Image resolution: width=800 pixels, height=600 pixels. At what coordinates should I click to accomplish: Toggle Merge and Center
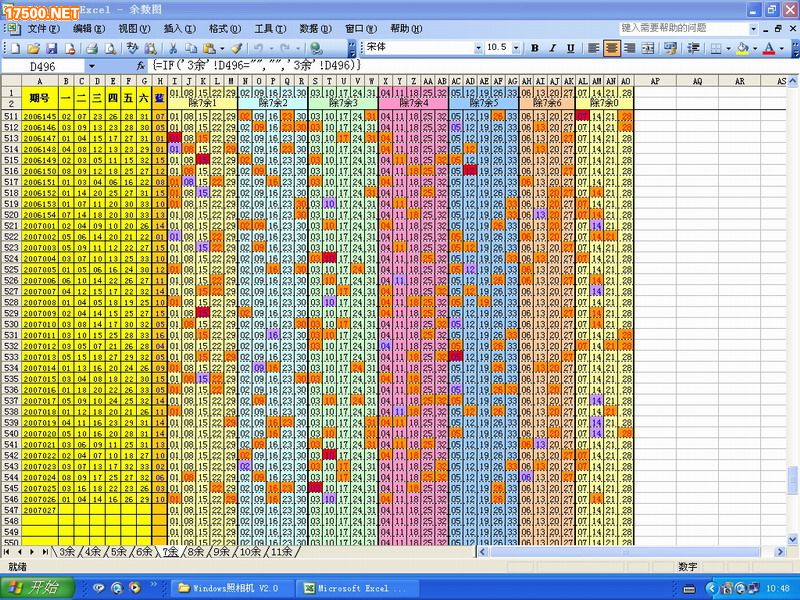[647, 48]
